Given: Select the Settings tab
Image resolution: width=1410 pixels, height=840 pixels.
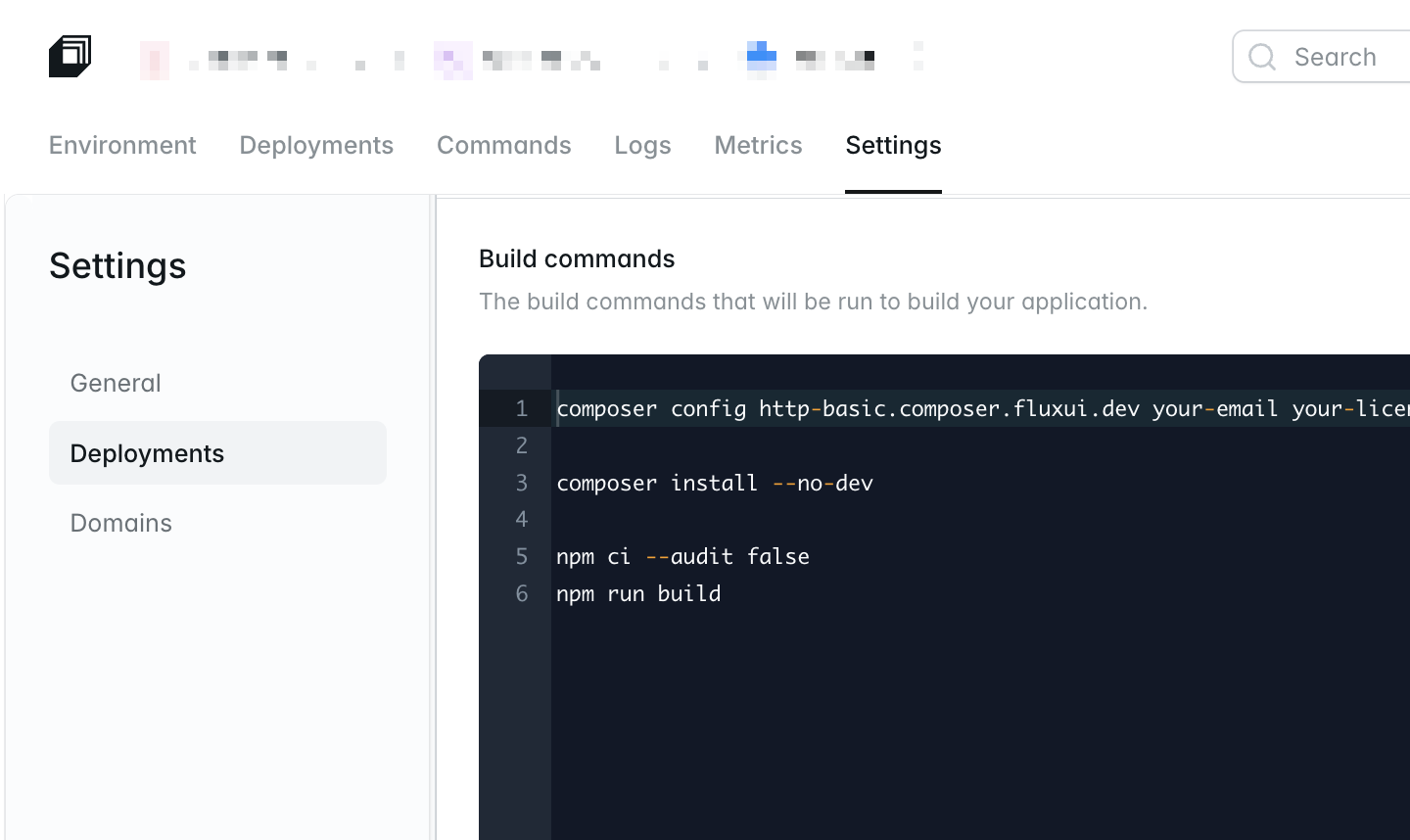Looking at the screenshot, I should (892, 145).
